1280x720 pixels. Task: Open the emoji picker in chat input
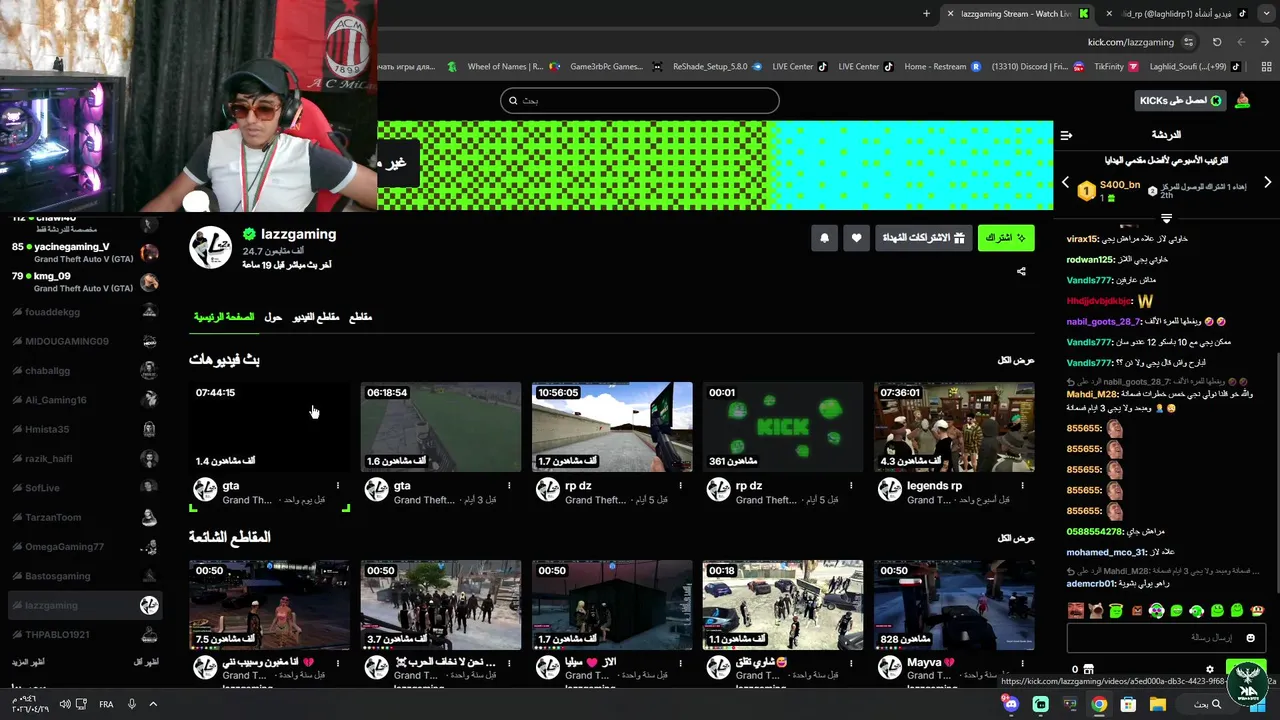[1250, 638]
